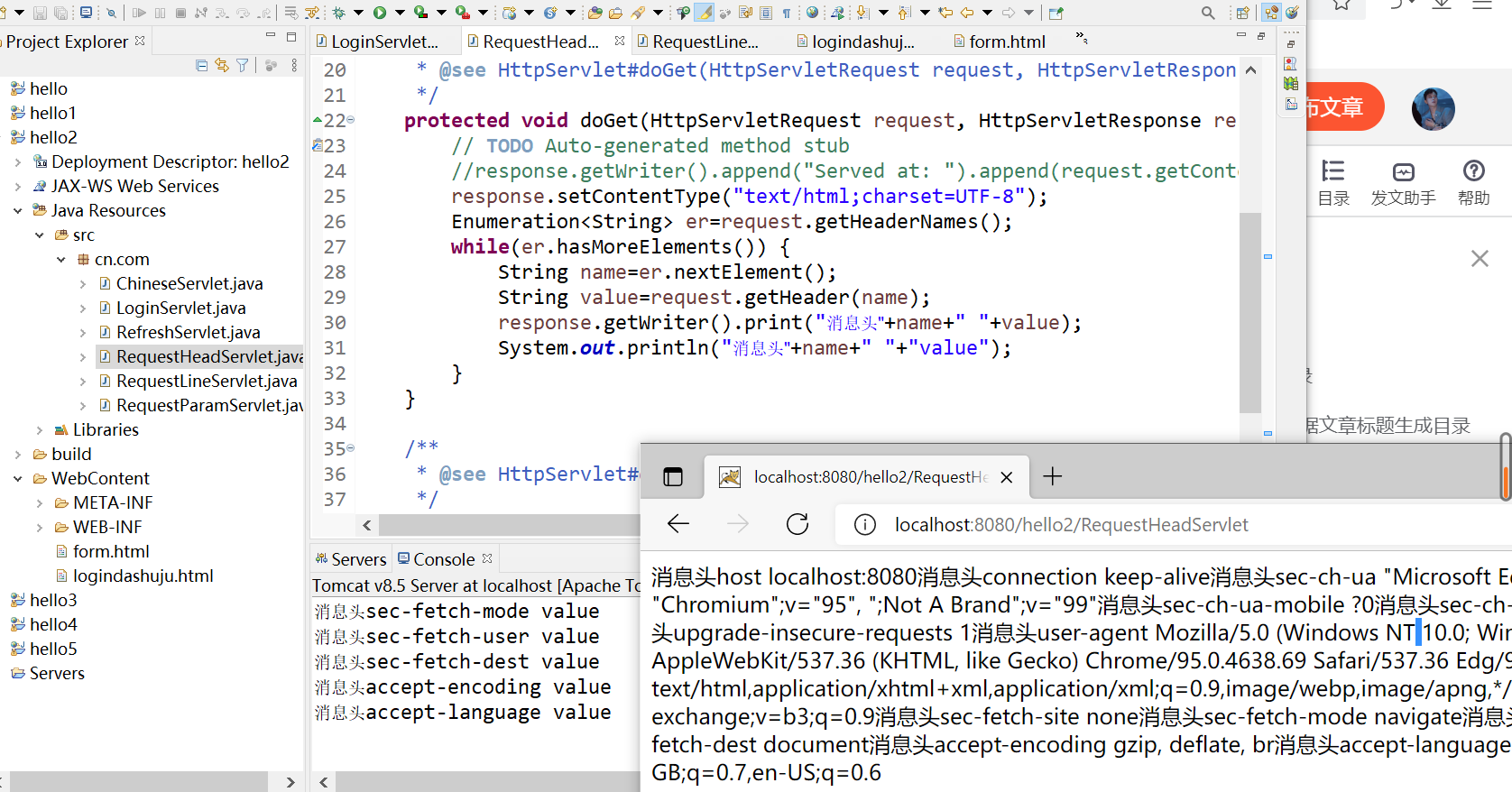Toggle Block Selection Mode icon

[765, 13]
